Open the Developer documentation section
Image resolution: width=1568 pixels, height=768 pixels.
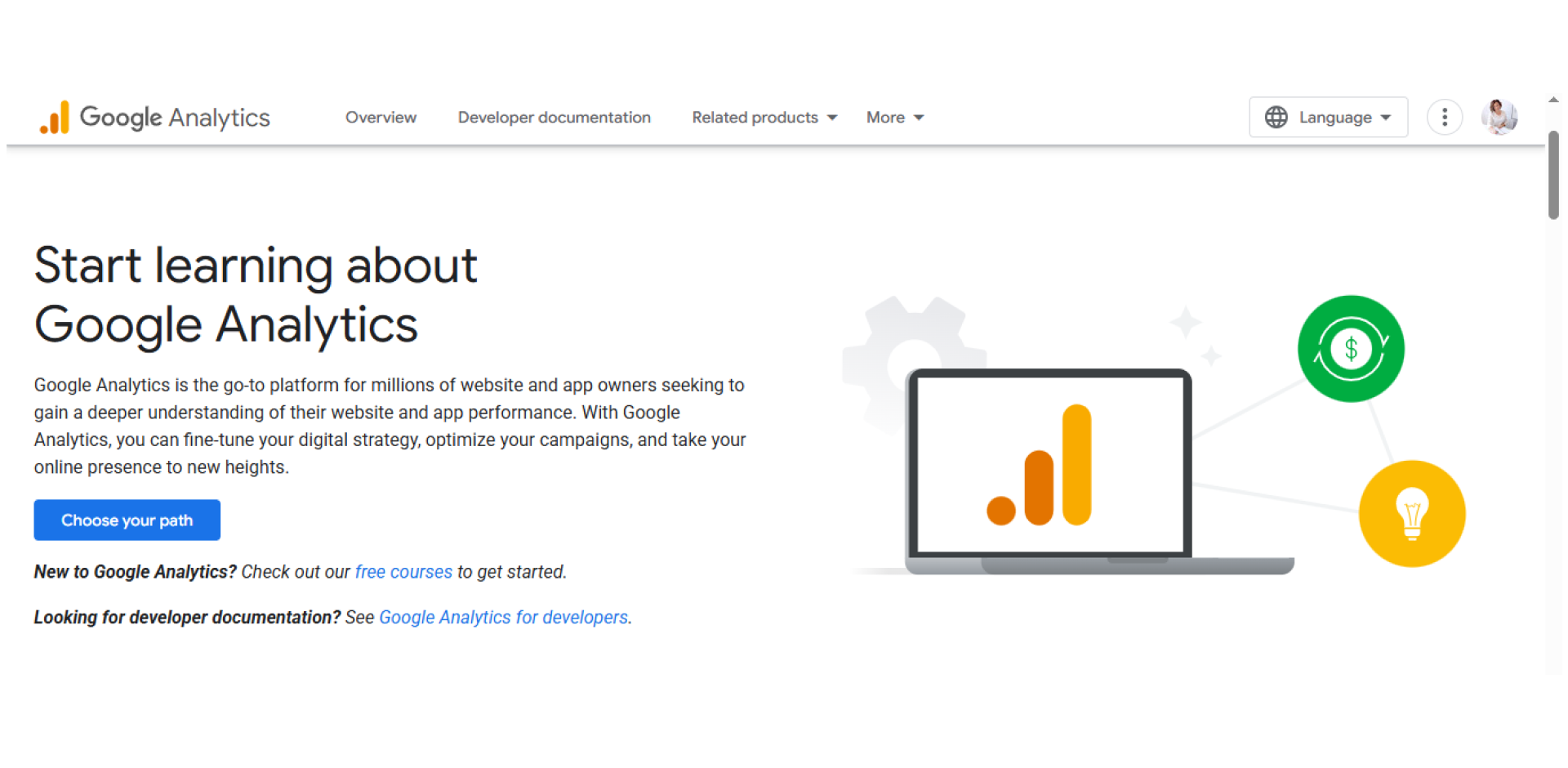(554, 117)
